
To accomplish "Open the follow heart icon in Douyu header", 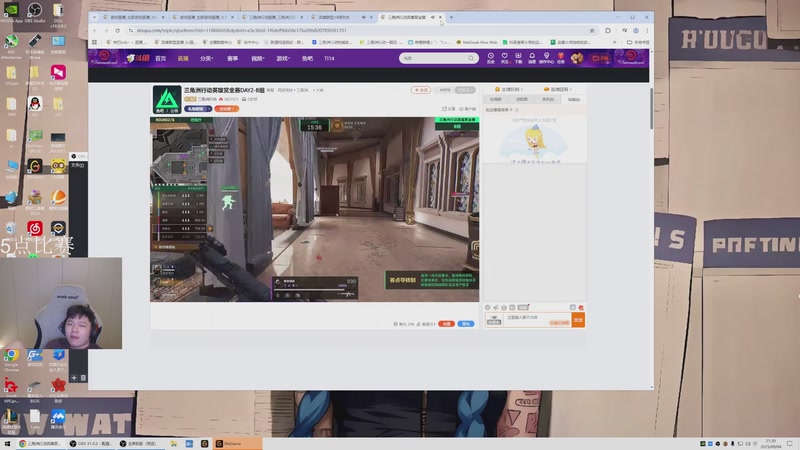I will [x=505, y=56].
